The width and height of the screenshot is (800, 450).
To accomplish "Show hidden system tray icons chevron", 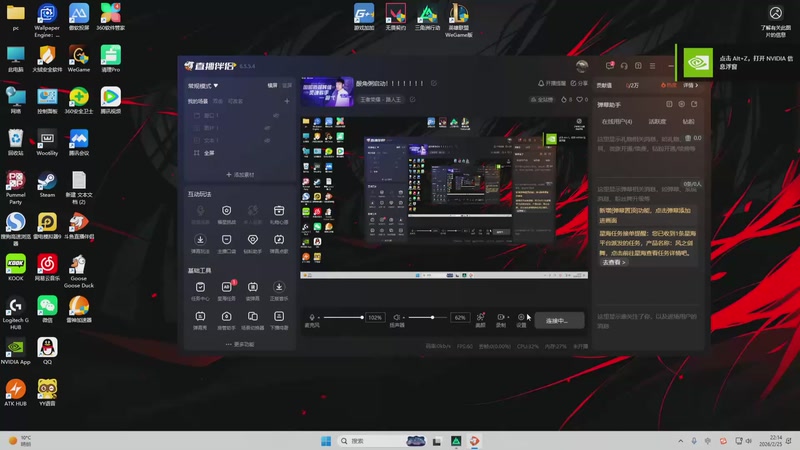I will [x=681, y=441].
